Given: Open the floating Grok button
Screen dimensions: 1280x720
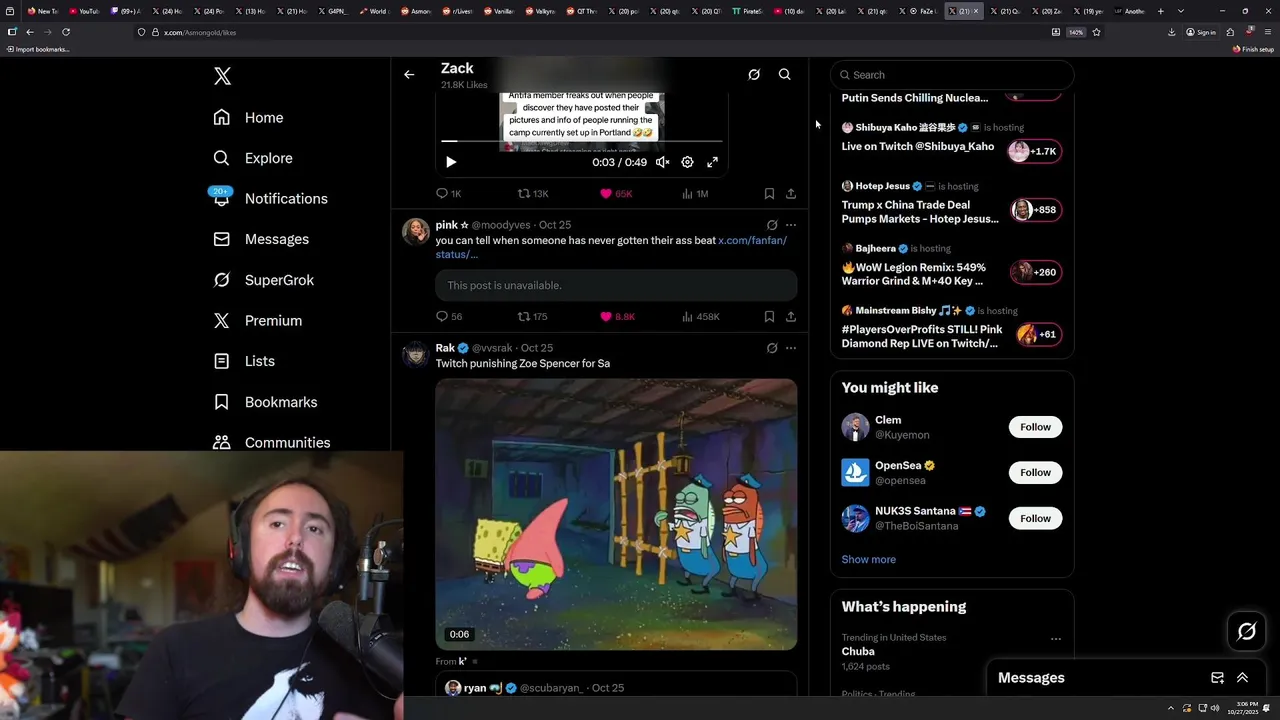Looking at the screenshot, I should click(1247, 631).
